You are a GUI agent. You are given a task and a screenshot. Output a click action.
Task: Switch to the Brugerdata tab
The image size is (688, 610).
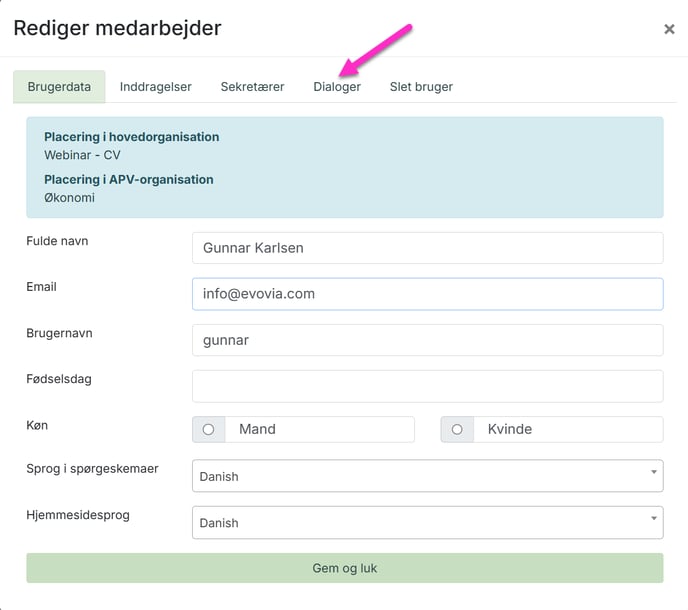[59, 87]
